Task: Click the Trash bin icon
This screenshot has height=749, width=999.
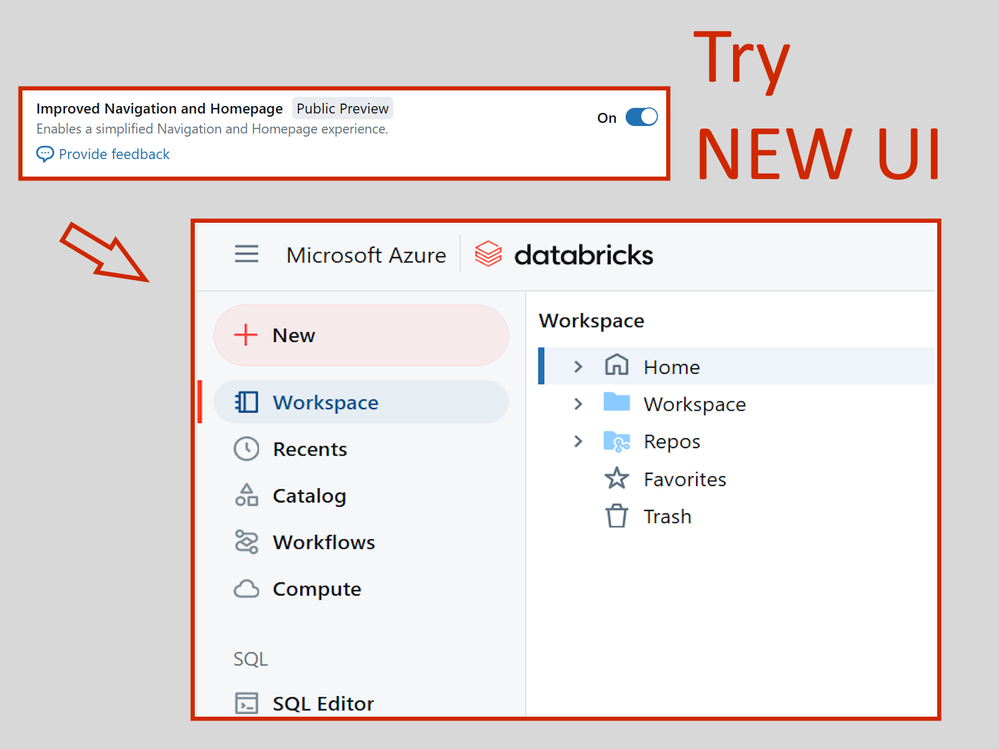Action: [617, 516]
